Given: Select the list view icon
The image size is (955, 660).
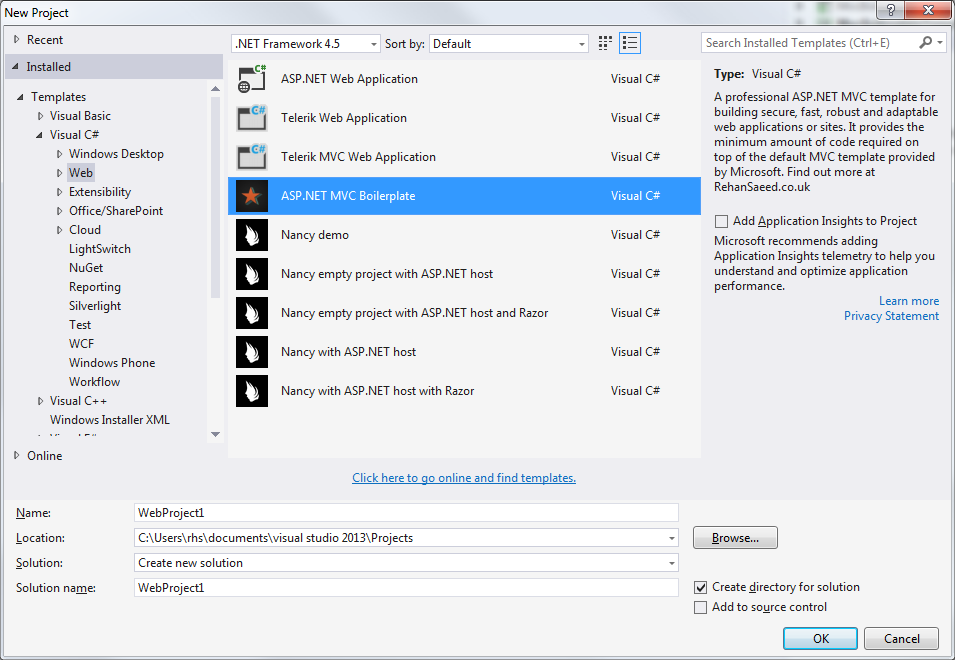Looking at the screenshot, I should [x=630, y=43].
